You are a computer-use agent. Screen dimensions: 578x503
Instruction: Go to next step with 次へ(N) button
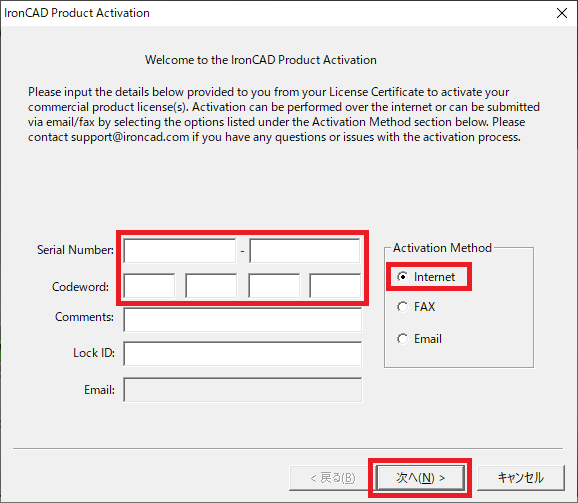coord(420,478)
